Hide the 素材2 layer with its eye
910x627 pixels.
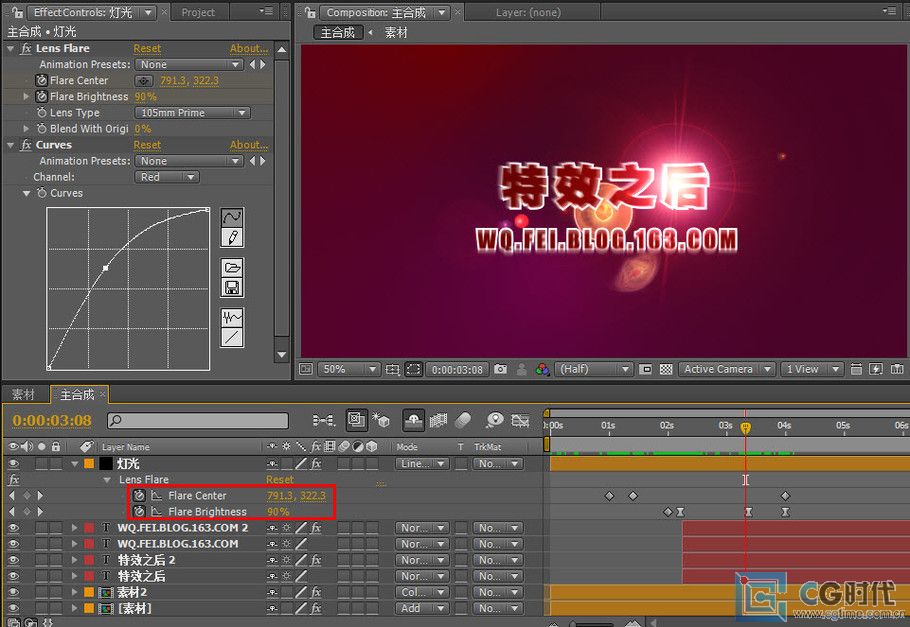(x=13, y=593)
